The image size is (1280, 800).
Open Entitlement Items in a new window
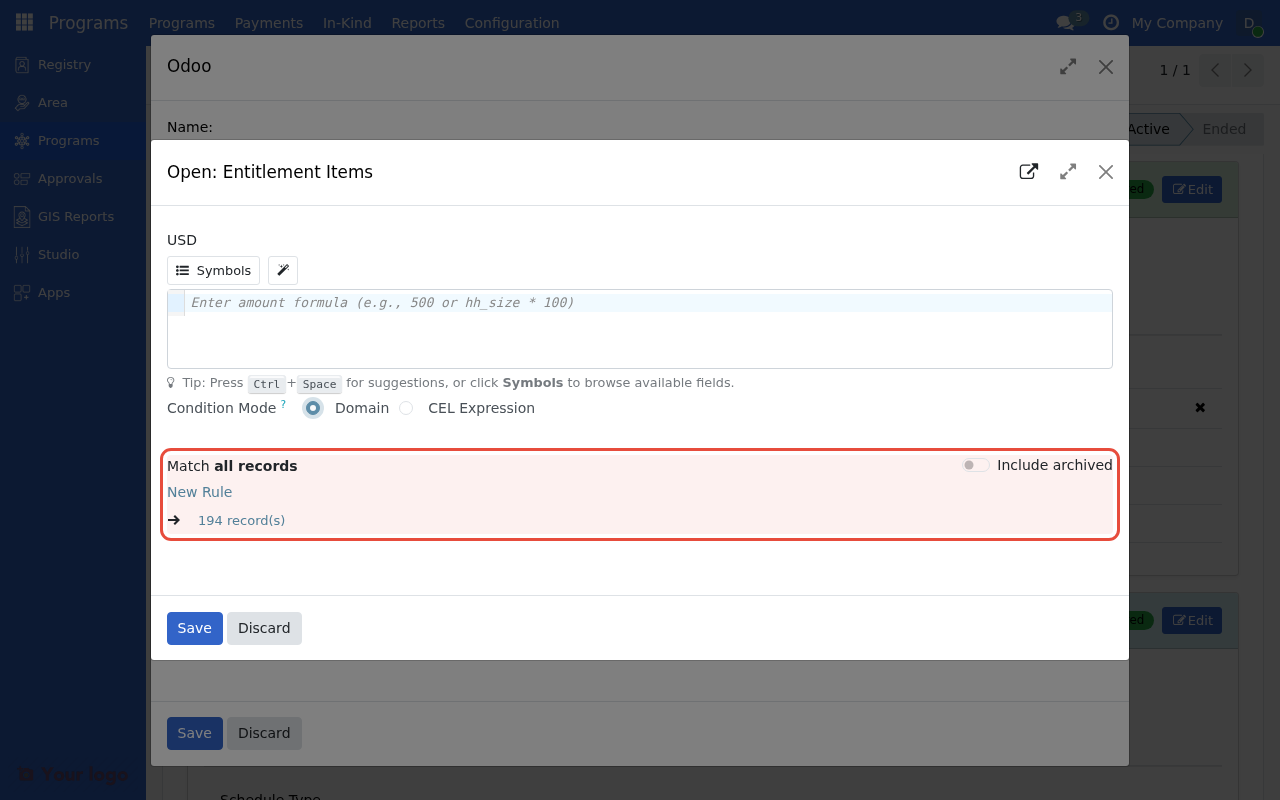pyautogui.click(x=1029, y=171)
